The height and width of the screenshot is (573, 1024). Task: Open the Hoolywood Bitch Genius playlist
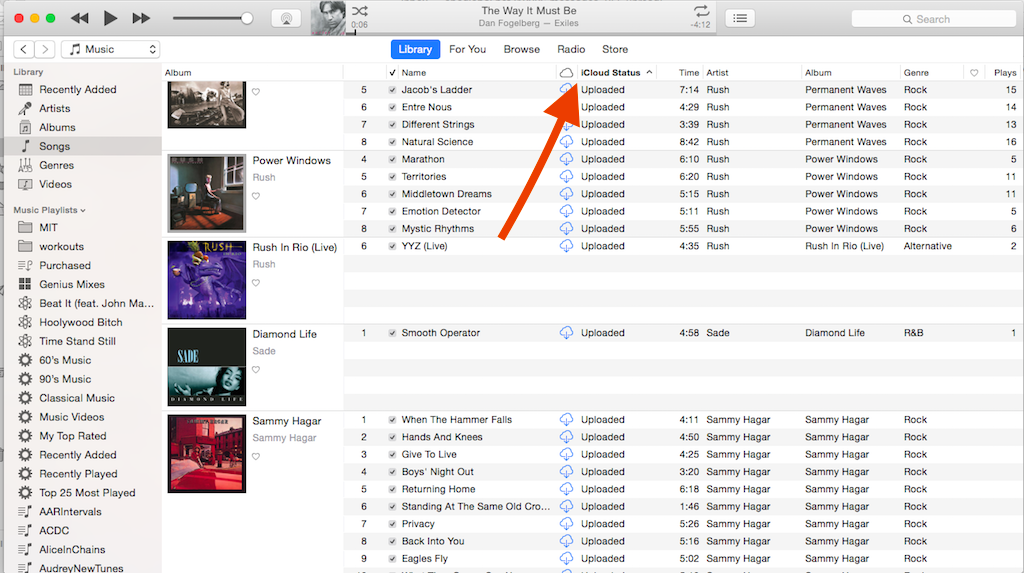[83, 322]
